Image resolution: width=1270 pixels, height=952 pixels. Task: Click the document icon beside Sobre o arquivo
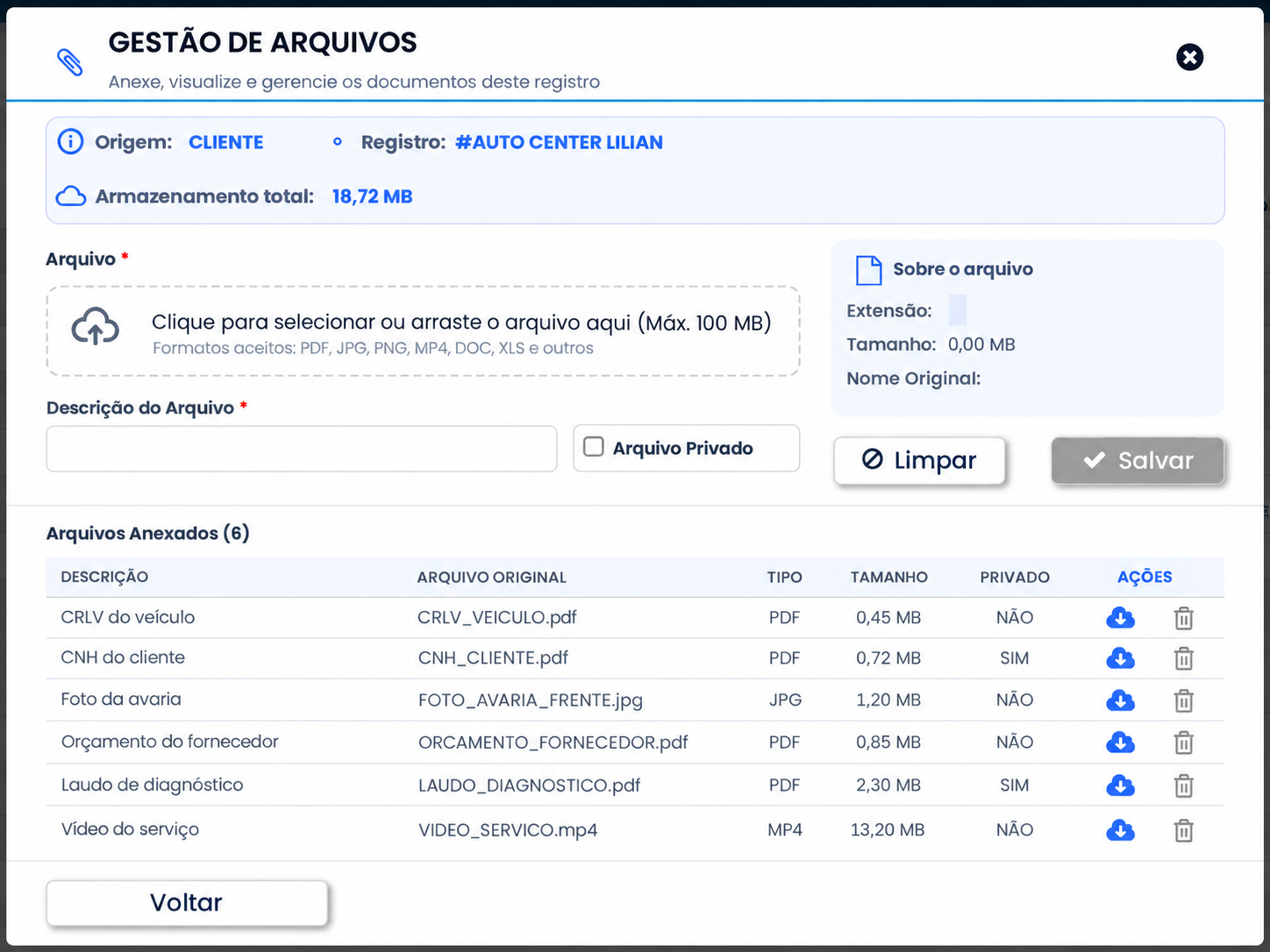pos(868,270)
